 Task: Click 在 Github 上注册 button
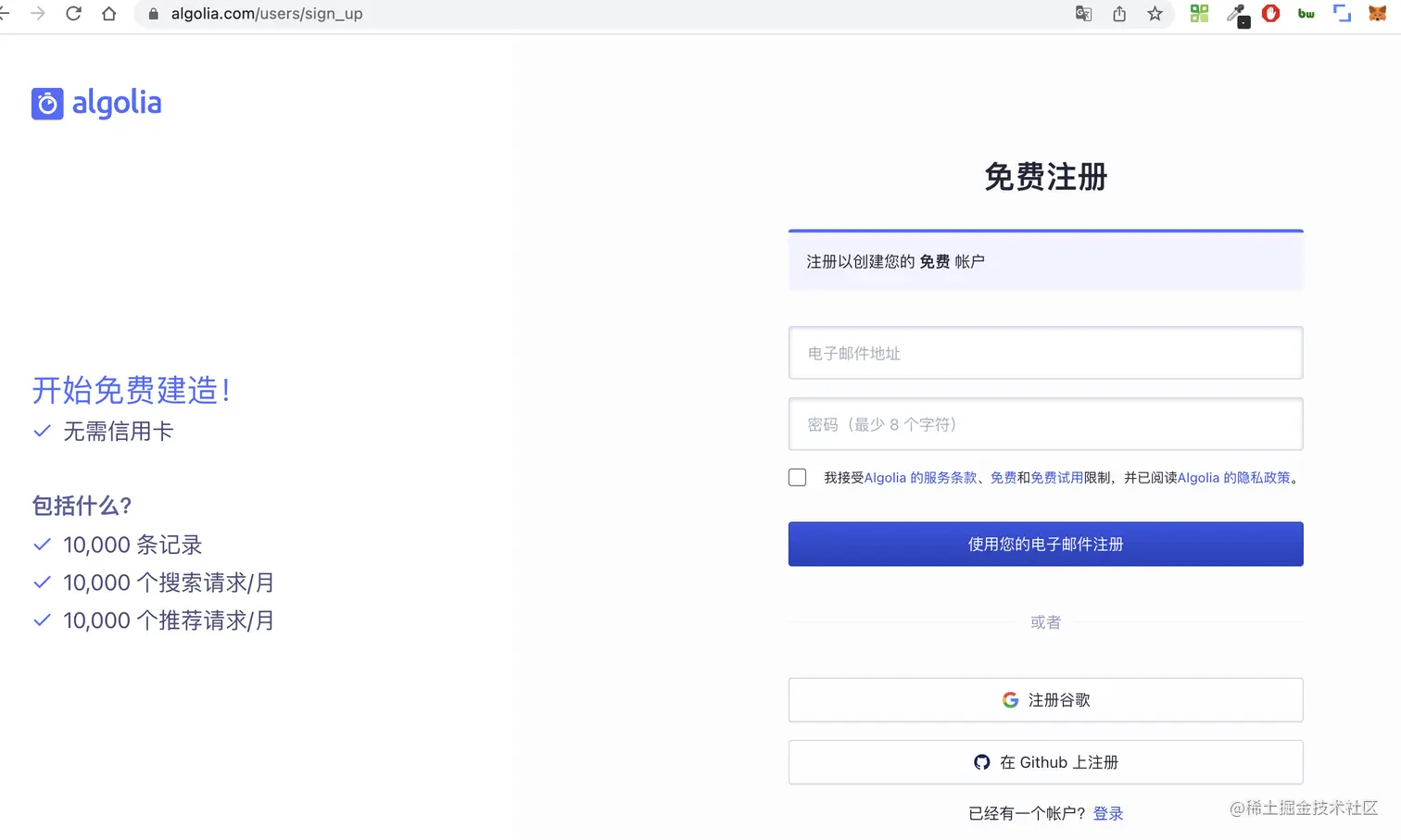tap(1045, 762)
